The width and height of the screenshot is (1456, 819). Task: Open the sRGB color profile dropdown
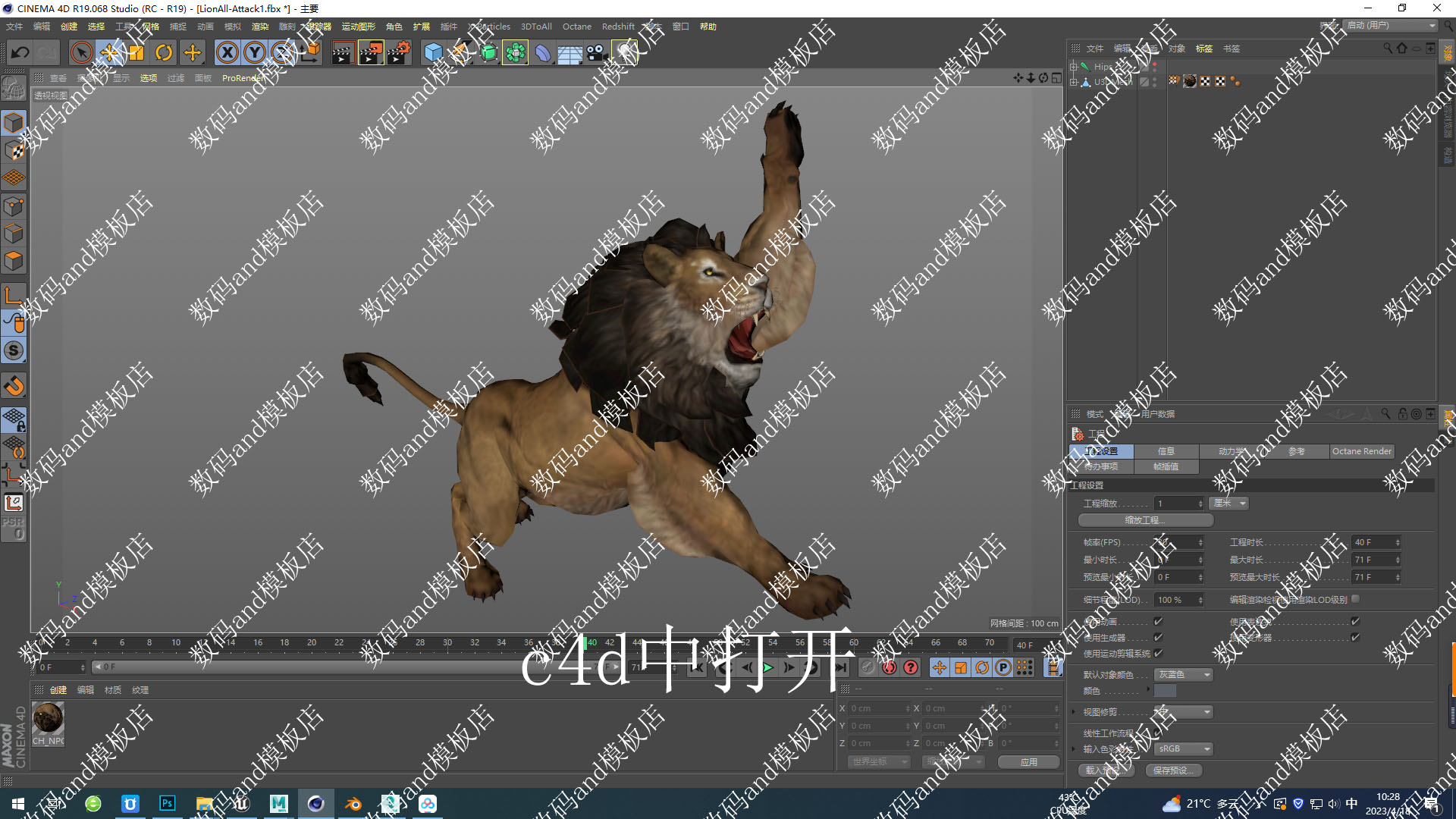pyautogui.click(x=1184, y=749)
